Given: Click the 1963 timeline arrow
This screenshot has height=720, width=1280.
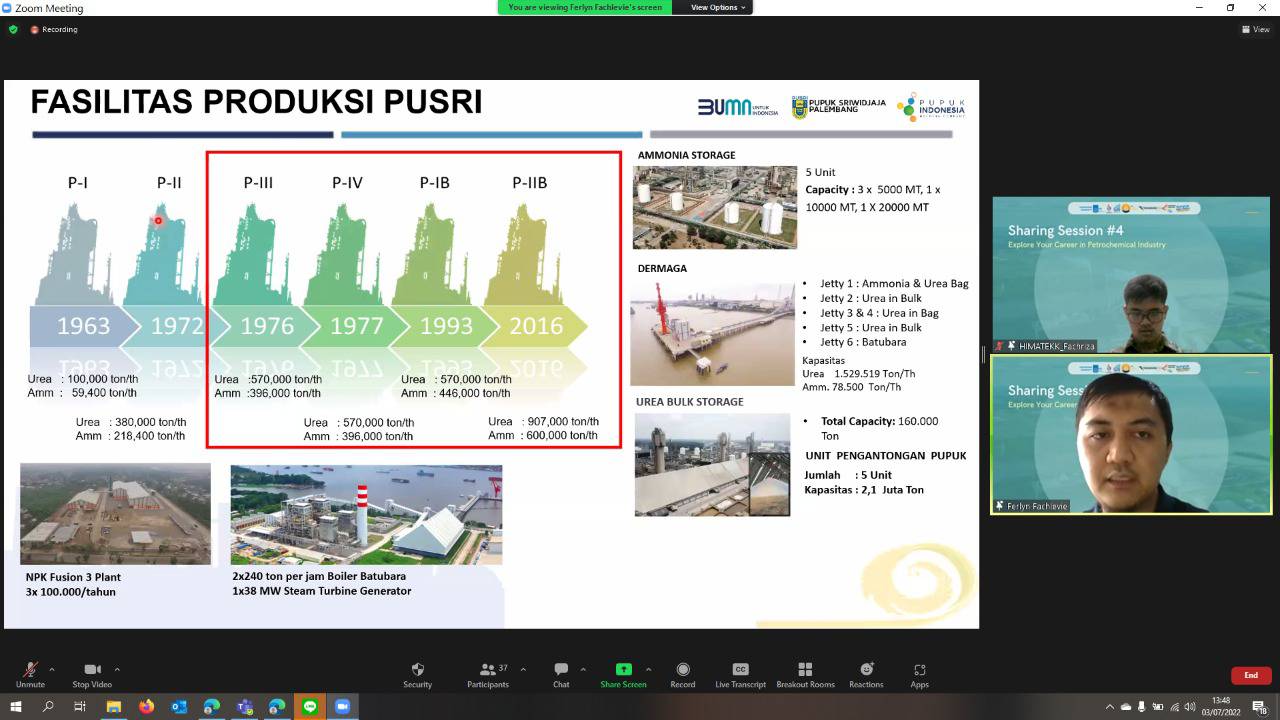Looking at the screenshot, I should pos(84,326).
